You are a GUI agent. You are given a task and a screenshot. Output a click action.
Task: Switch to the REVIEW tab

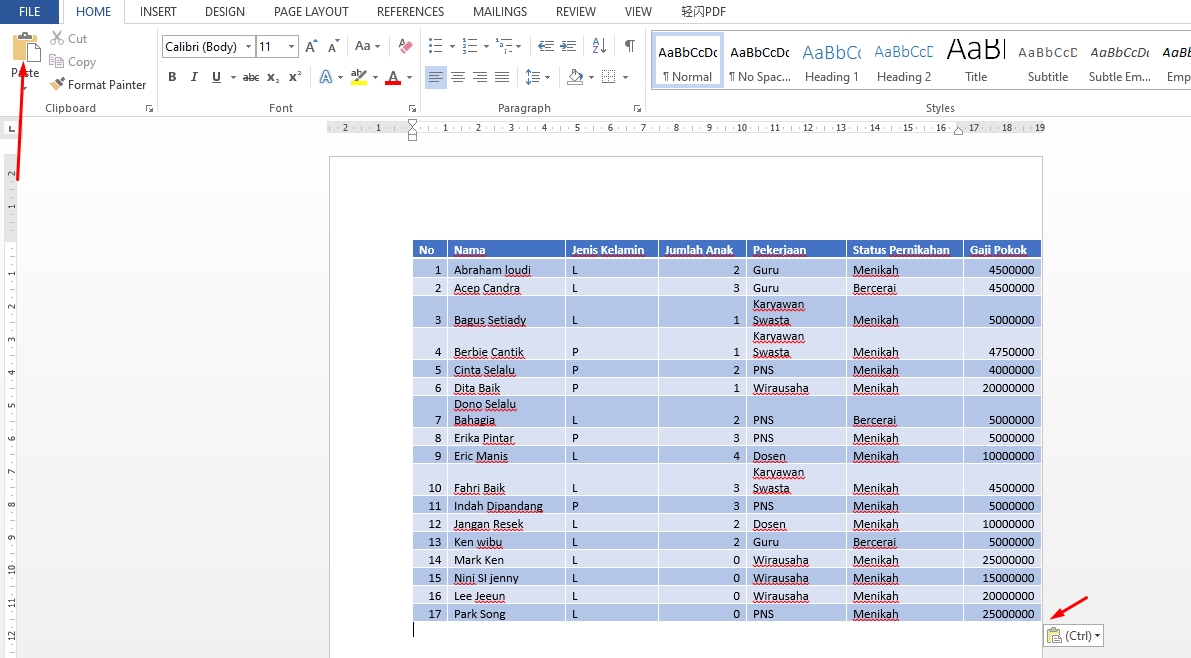(576, 11)
